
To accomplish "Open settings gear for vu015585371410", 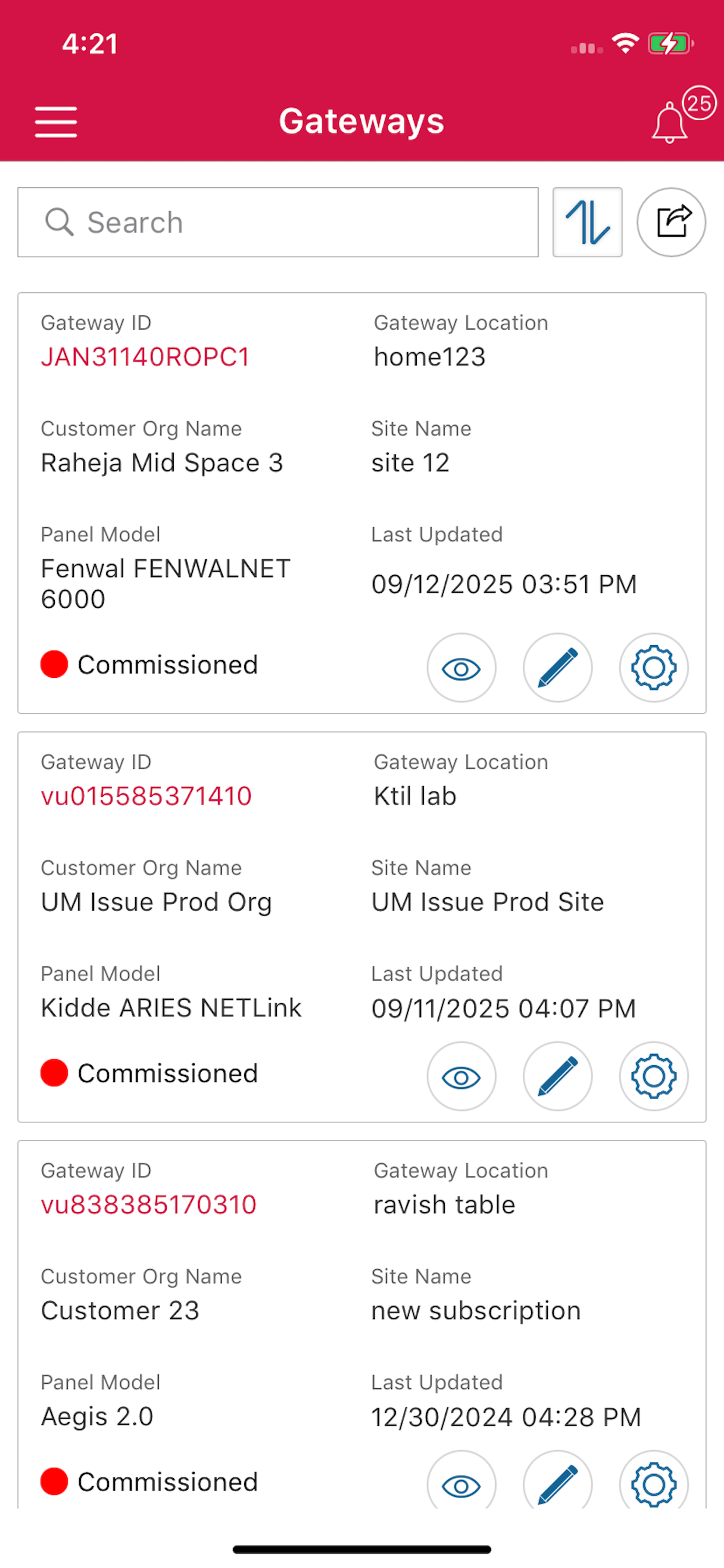I will (x=654, y=1076).
